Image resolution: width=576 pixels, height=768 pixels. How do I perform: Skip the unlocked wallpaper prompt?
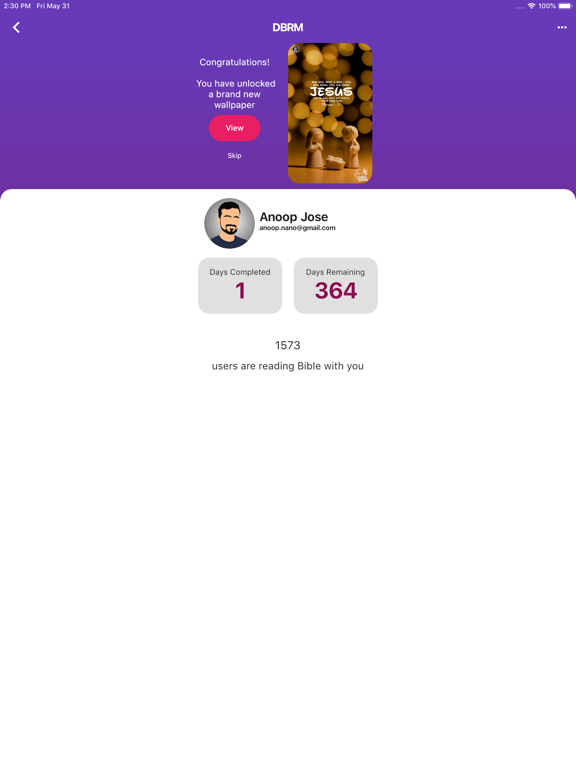pyautogui.click(x=234, y=156)
